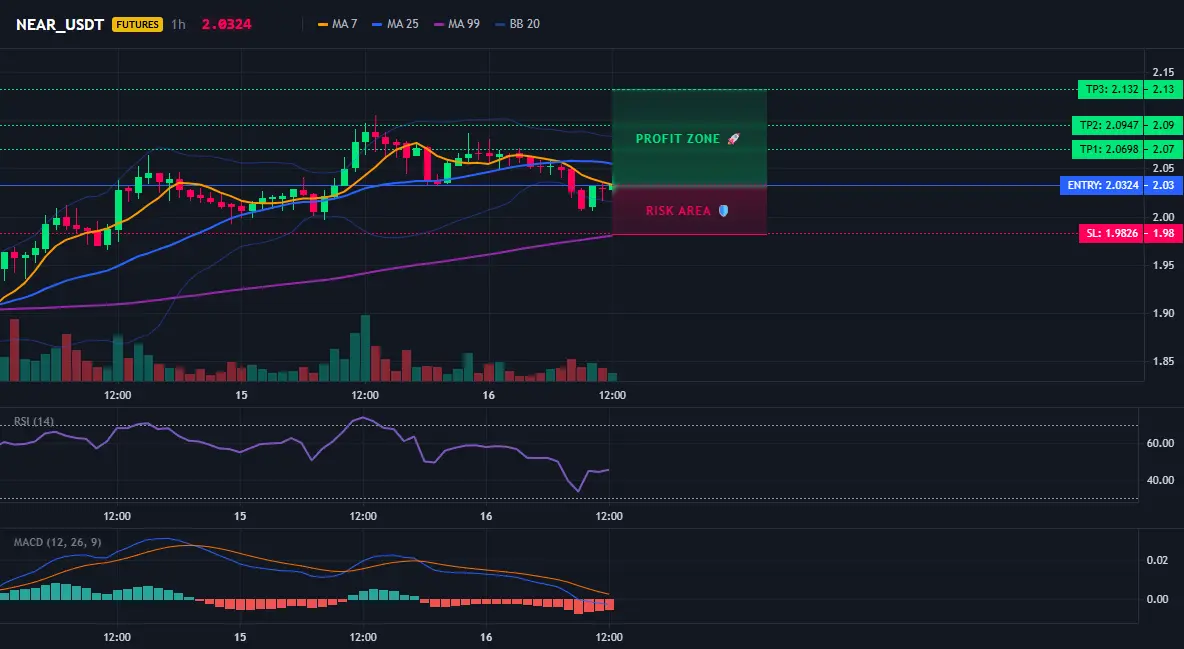Toggle the MA 25 legend entry
The height and width of the screenshot is (649, 1184).
point(395,24)
